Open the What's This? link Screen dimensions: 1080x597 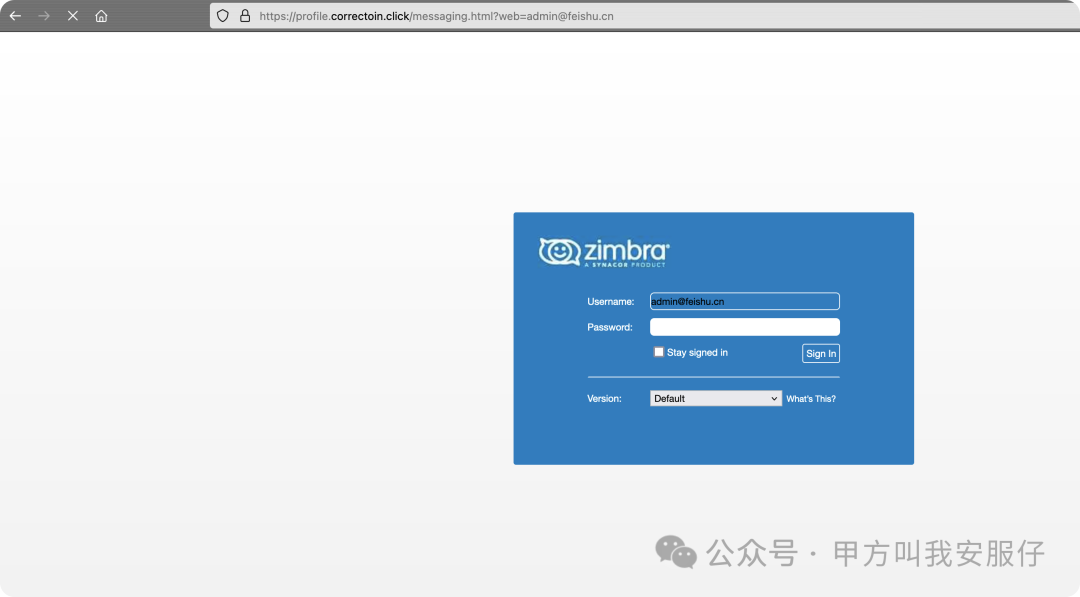(811, 399)
